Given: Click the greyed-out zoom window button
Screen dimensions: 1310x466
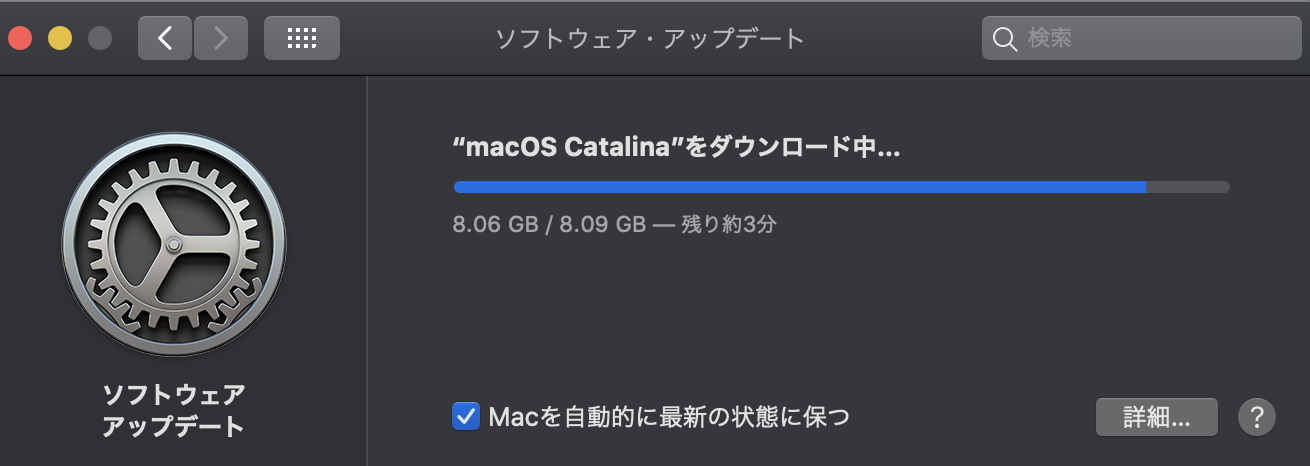Looking at the screenshot, I should click(x=100, y=39).
